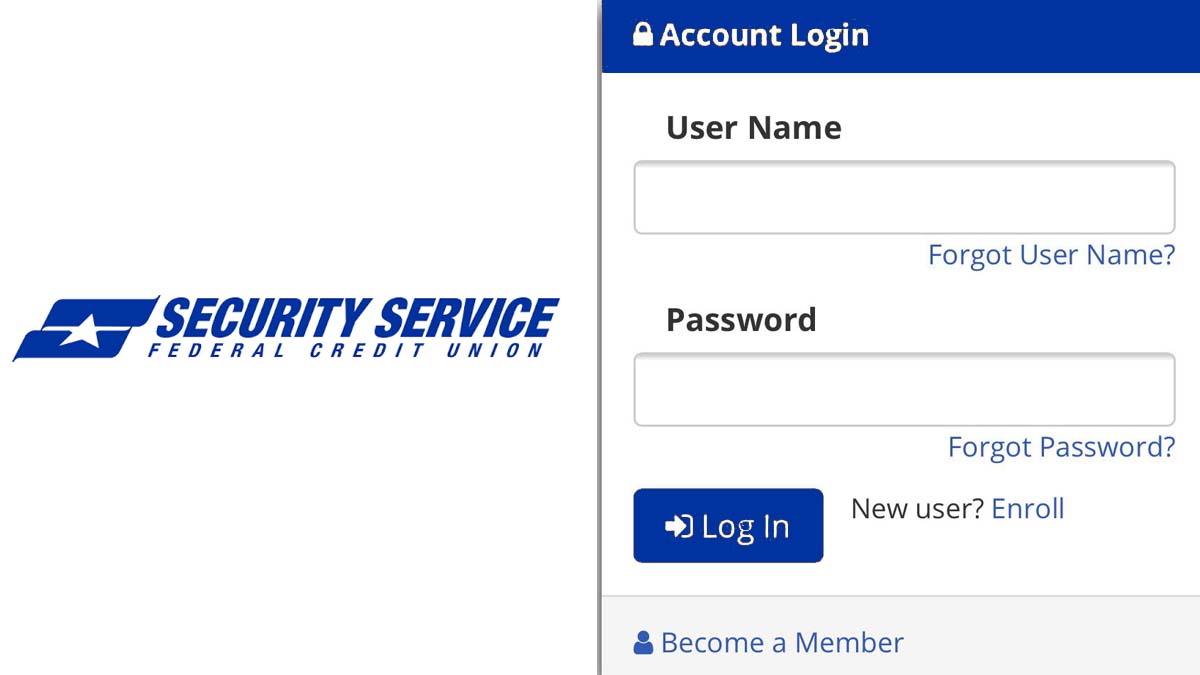The image size is (1200, 675).
Task: Click inside the Password input field
Action: pos(903,389)
